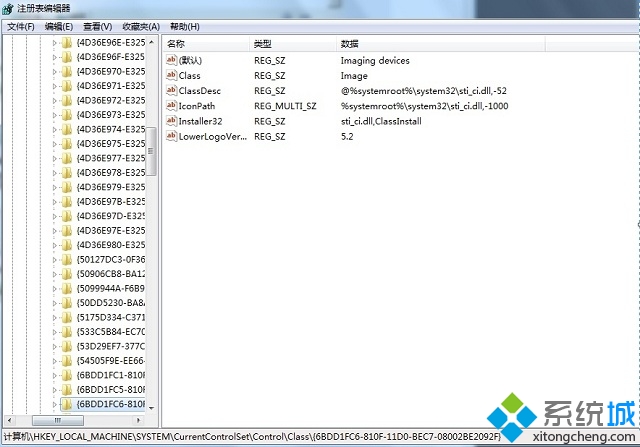Open the 帮助(H) menu
This screenshot has height=447, width=640.
click(x=184, y=26)
